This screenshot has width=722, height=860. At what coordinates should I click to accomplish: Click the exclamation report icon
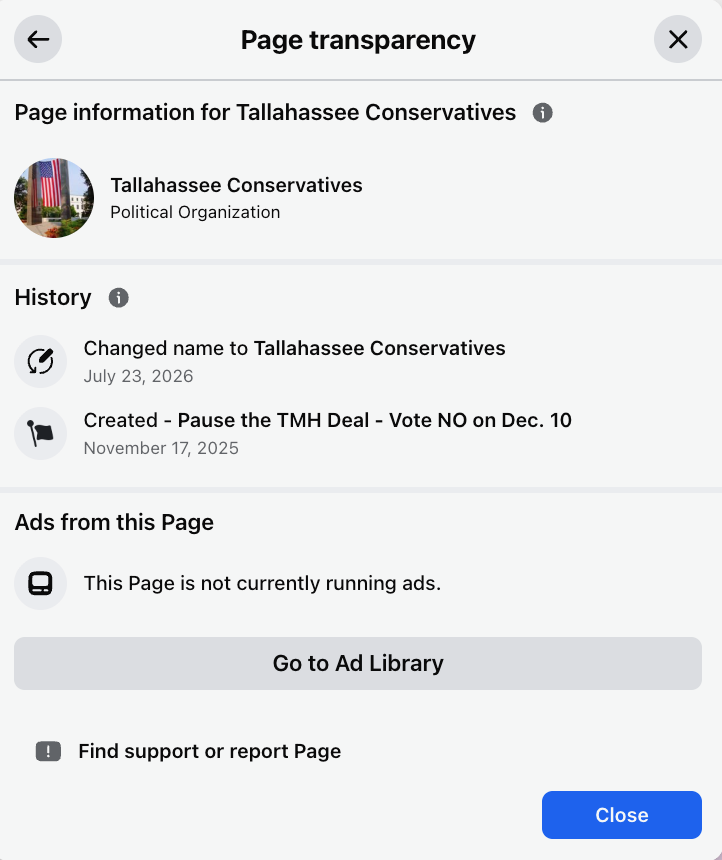(x=48, y=751)
